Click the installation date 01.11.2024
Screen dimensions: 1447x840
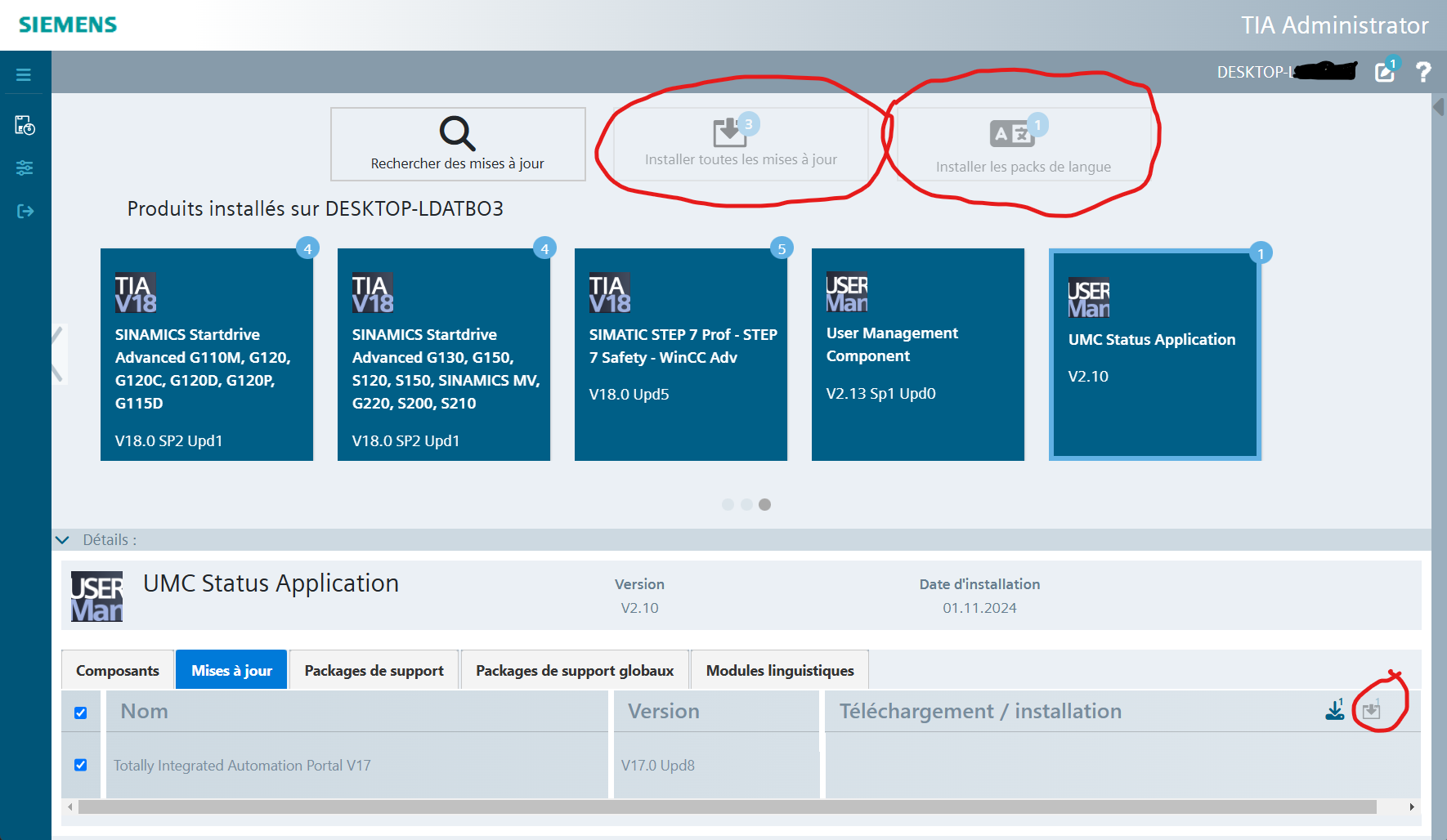click(979, 608)
